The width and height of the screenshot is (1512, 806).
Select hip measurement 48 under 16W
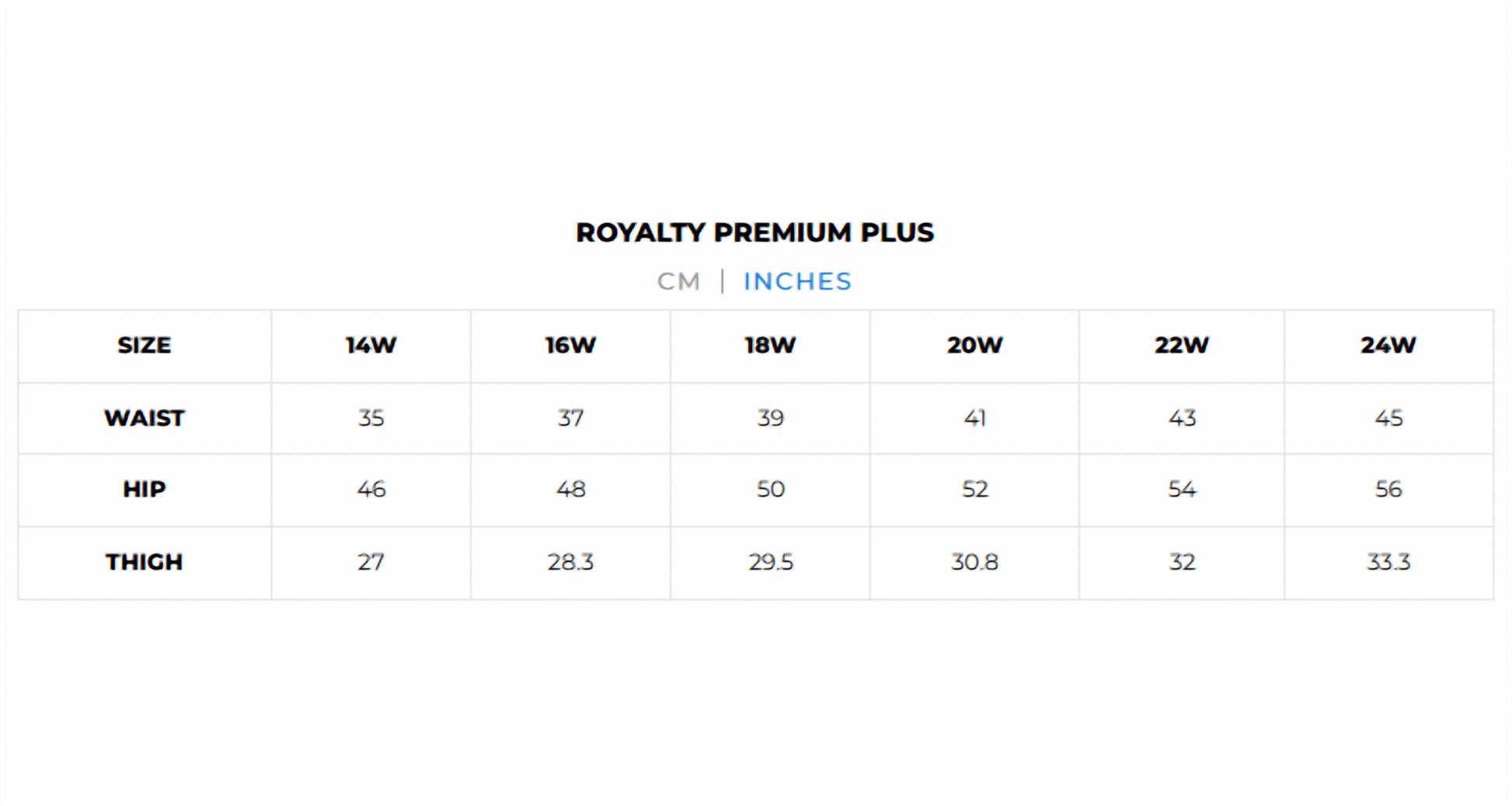tap(570, 490)
